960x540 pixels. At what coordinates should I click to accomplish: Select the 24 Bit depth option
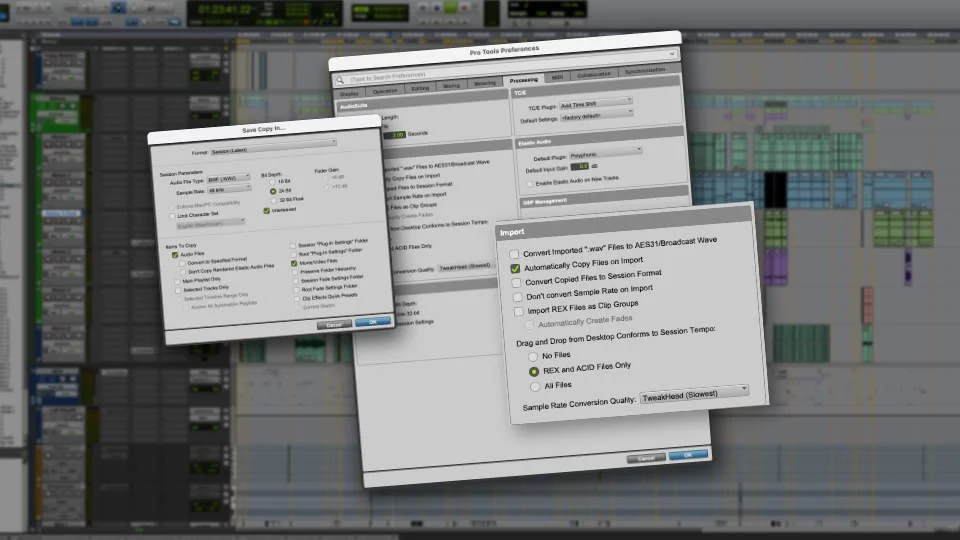pos(273,192)
